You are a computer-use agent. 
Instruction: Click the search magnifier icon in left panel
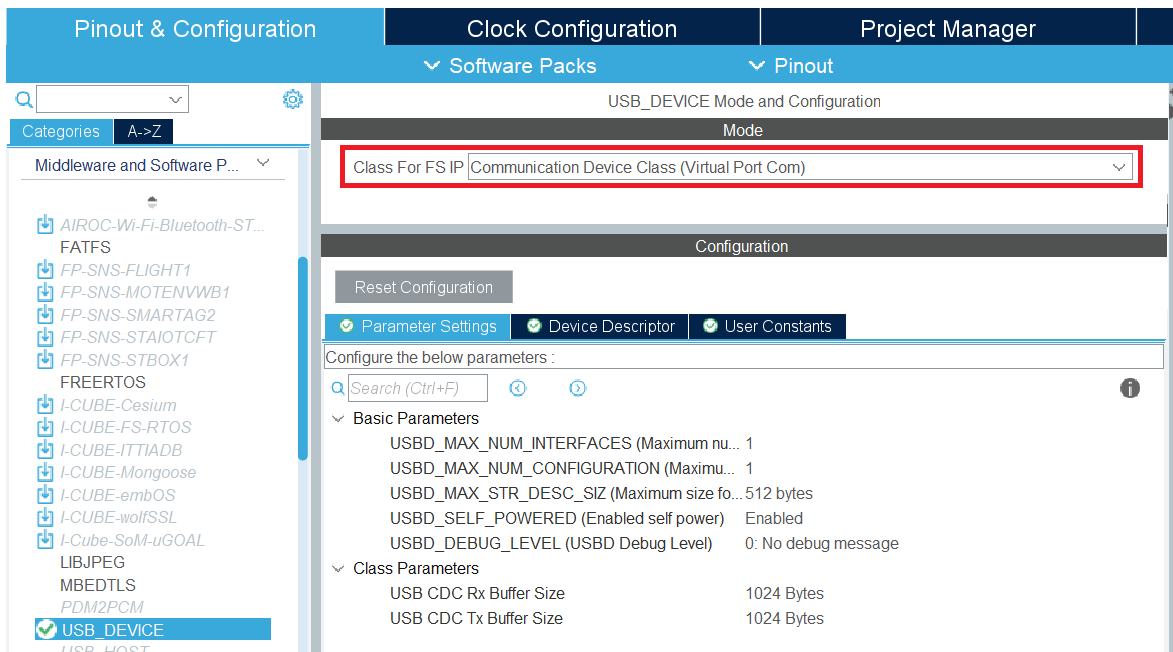coord(24,99)
